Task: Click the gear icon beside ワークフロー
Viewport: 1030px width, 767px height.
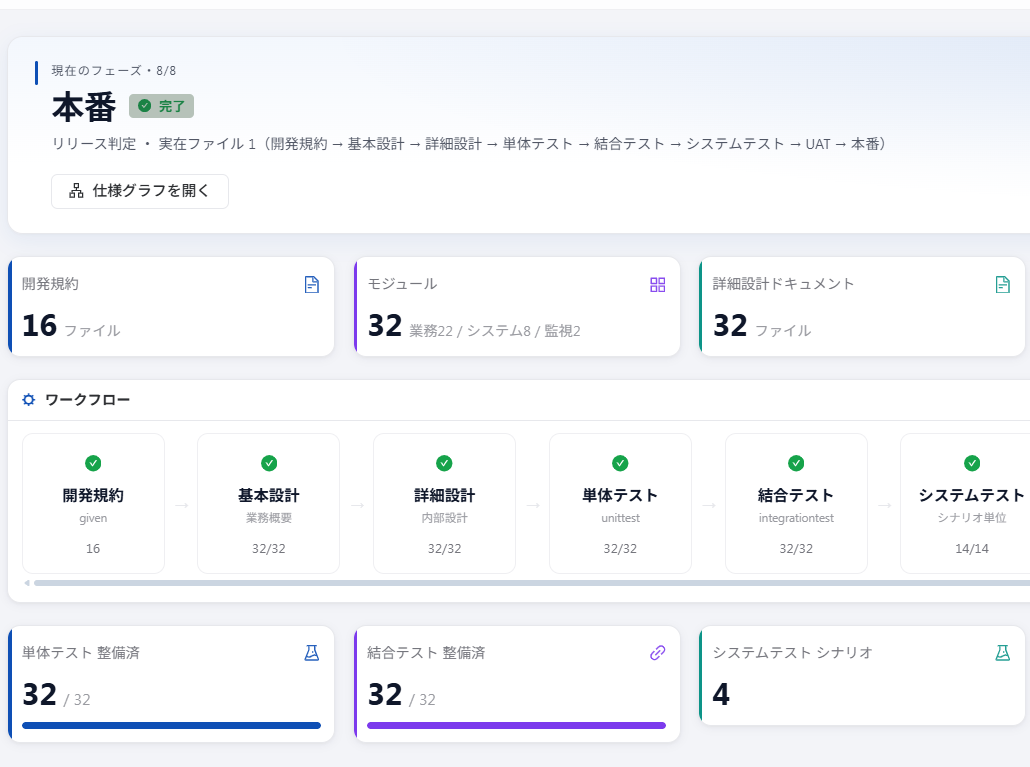Action: pyautogui.click(x=28, y=399)
